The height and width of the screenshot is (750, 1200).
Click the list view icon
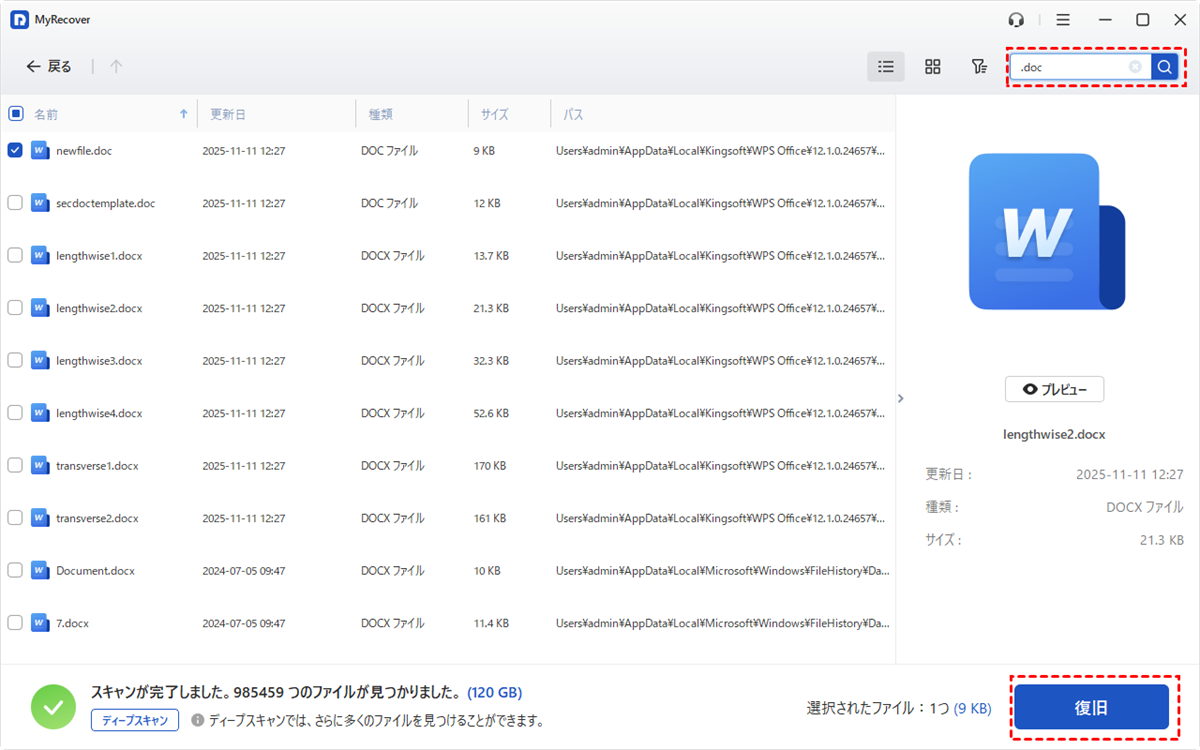pos(885,67)
